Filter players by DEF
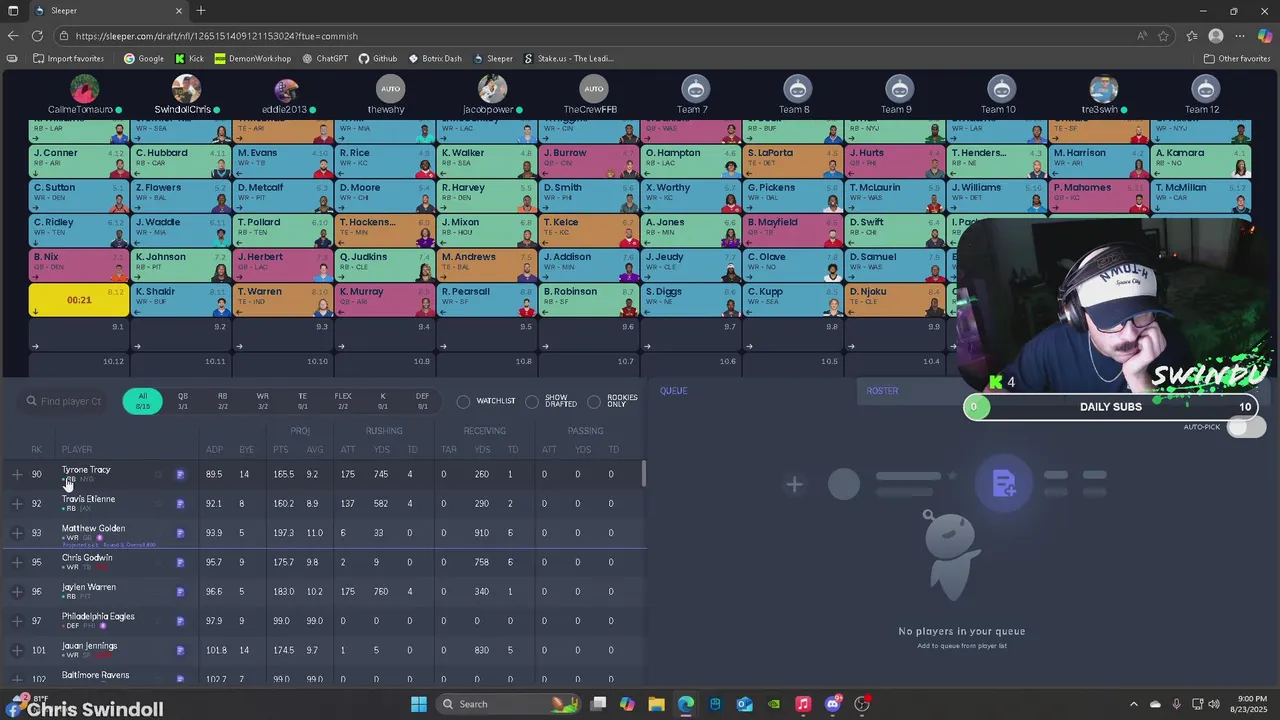Viewport: 1280px width, 720px height. click(x=422, y=401)
